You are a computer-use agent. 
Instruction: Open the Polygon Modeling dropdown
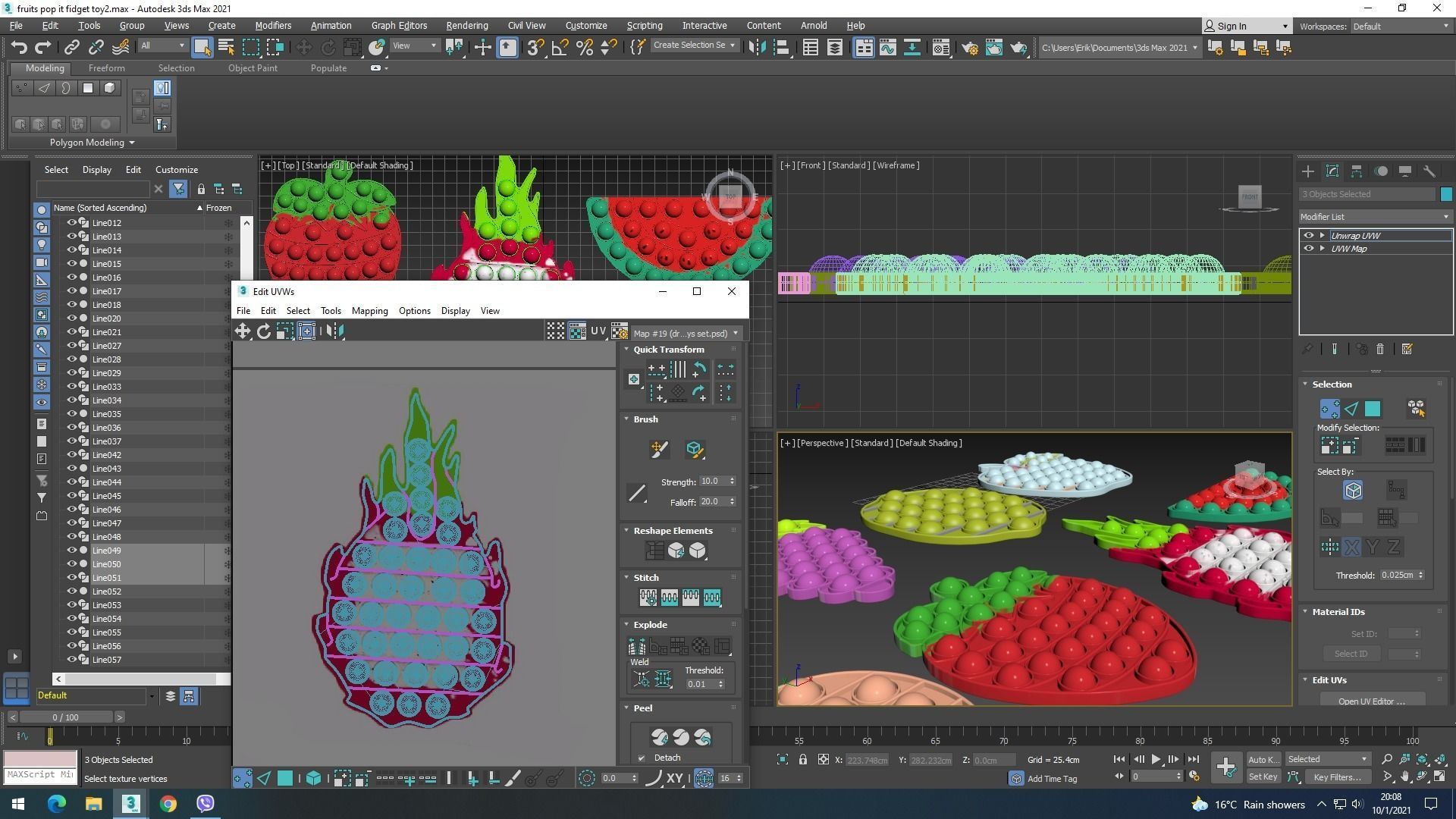pos(92,143)
